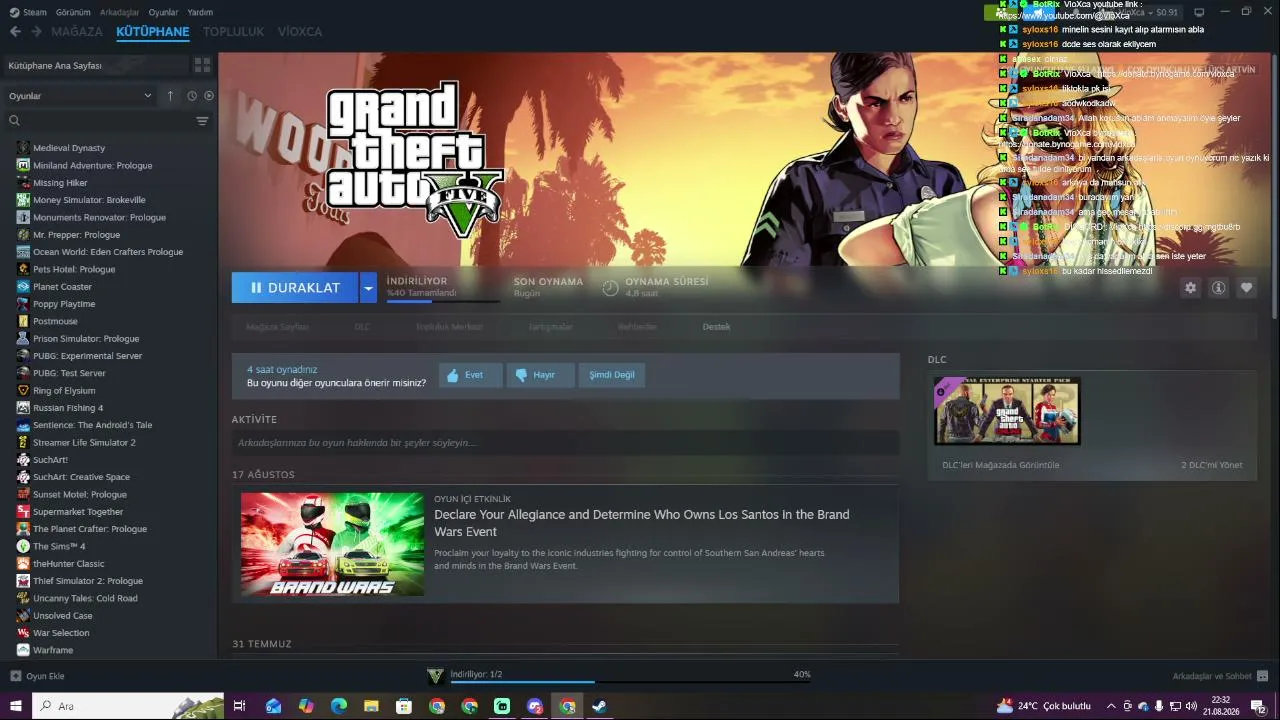The image size is (1280, 720).
Task: Click the Medieval Dynasty game icon
Action: click(x=23, y=148)
